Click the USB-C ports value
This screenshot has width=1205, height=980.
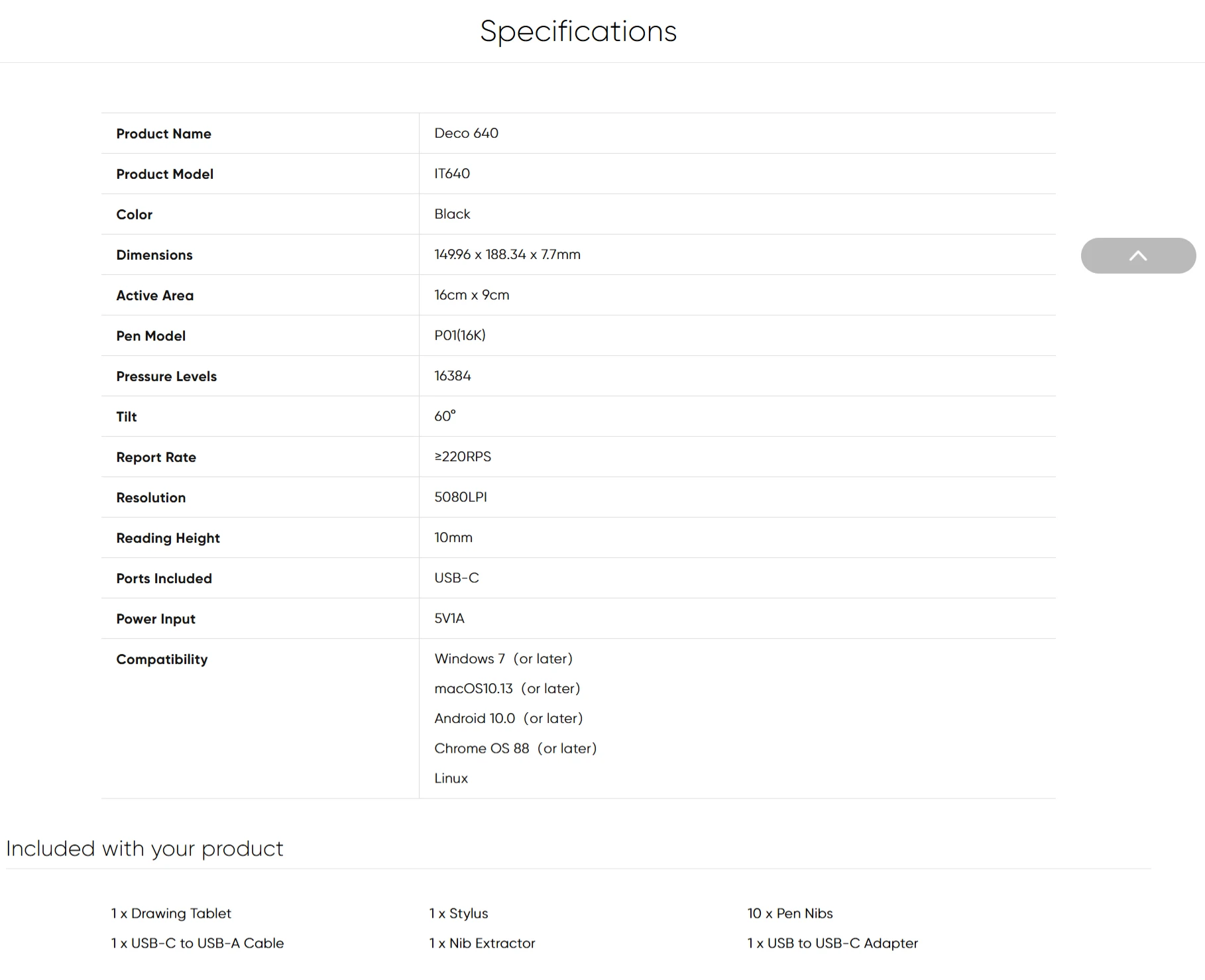(x=457, y=578)
